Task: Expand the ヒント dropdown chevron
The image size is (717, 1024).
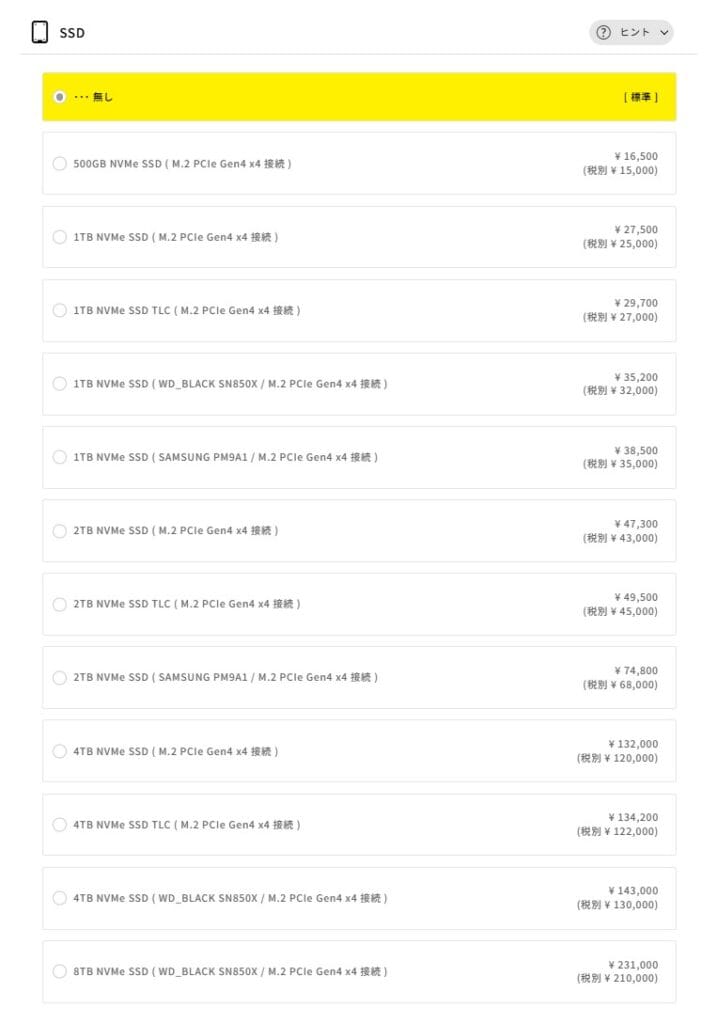Action: tap(664, 33)
